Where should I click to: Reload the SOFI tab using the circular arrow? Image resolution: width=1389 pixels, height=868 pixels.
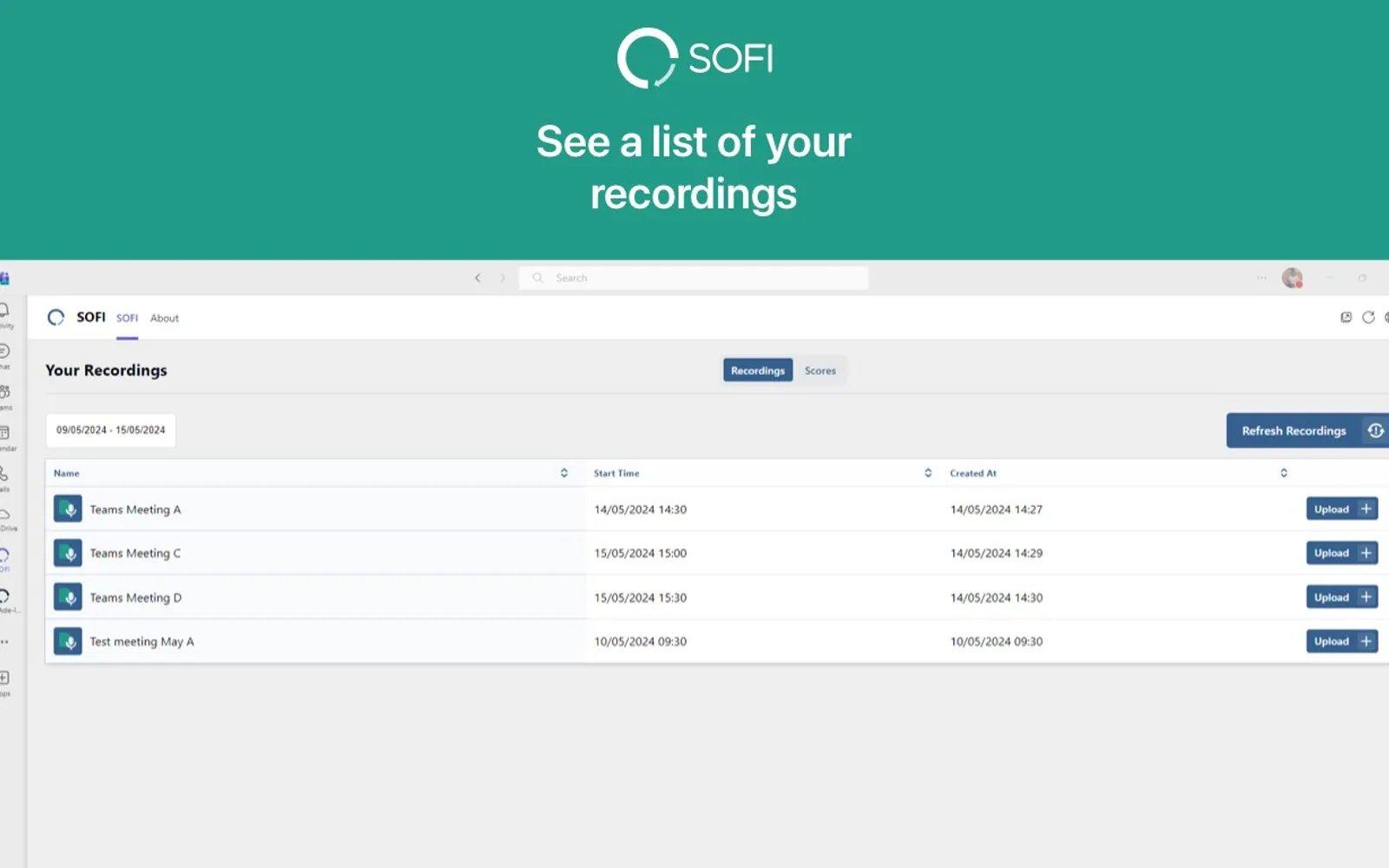pos(1368,318)
